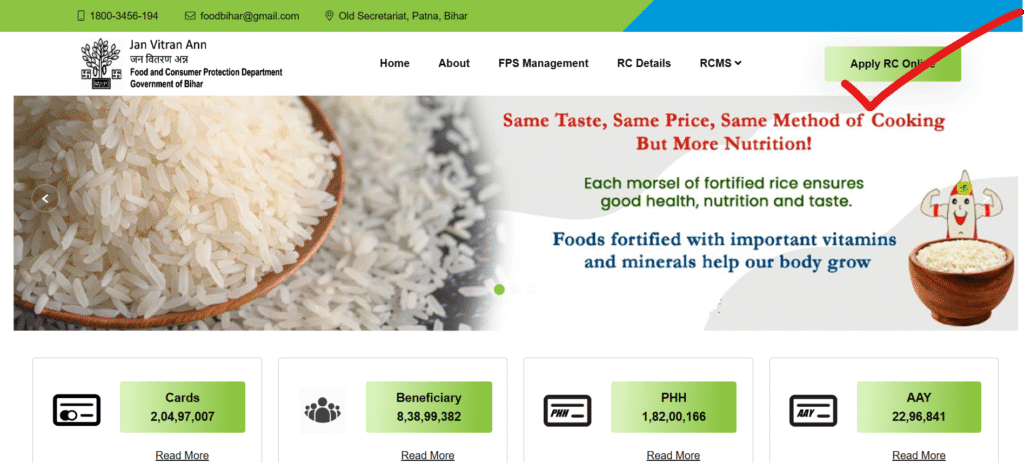This screenshot has height=463, width=1024.
Task: Go to previous slide with left arrow
Action: (45, 199)
